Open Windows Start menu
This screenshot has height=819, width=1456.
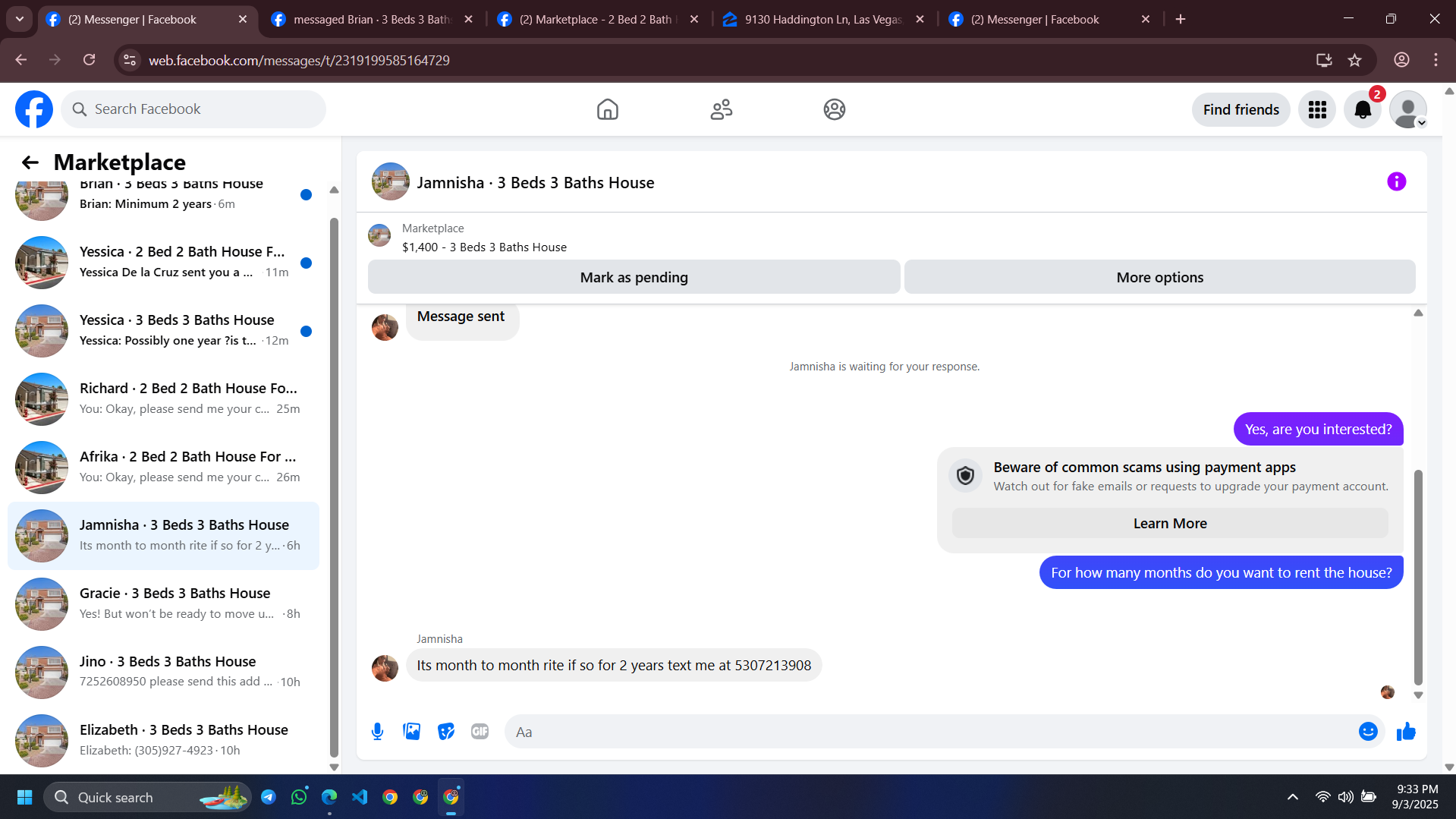point(24,797)
